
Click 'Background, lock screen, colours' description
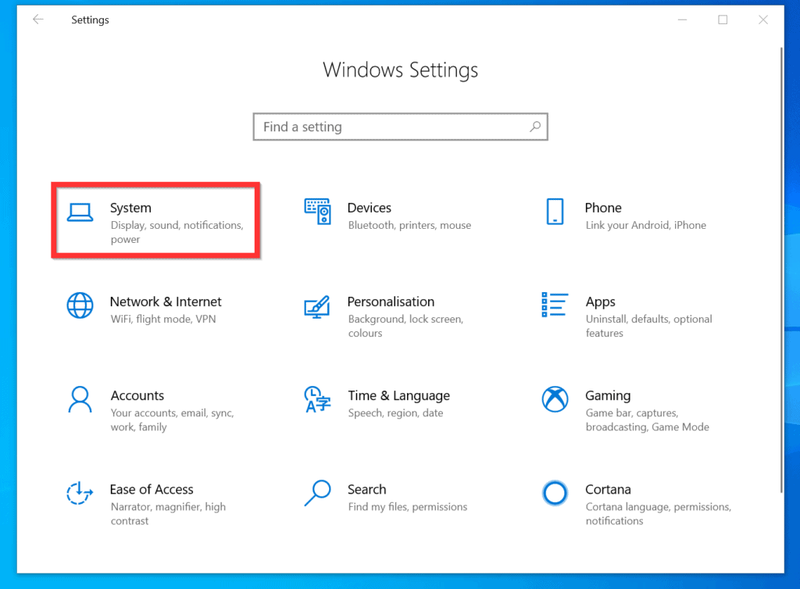tap(406, 326)
